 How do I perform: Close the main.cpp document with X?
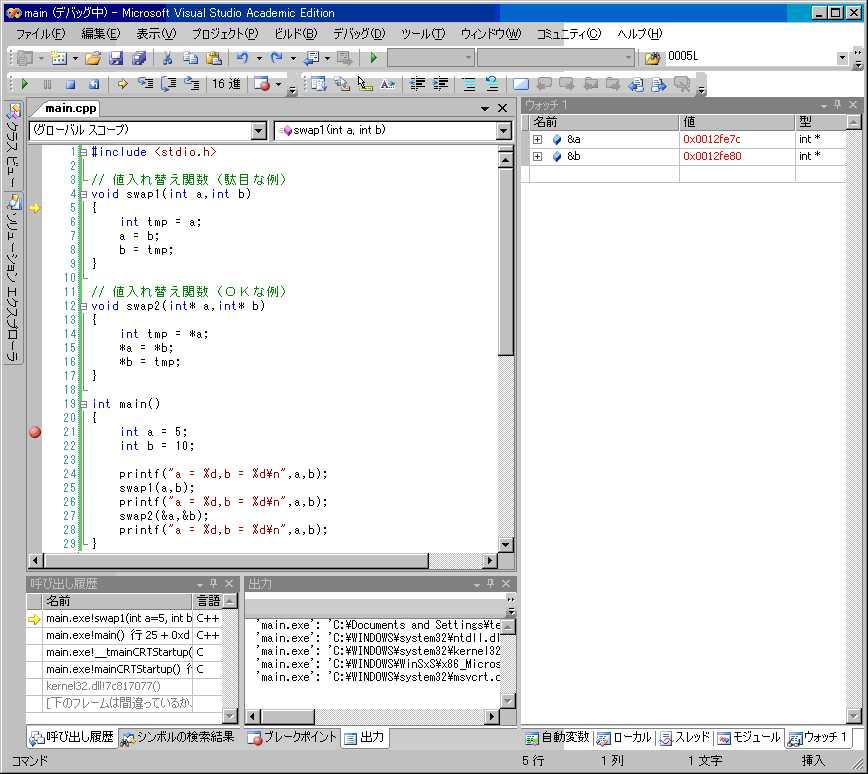(502, 109)
